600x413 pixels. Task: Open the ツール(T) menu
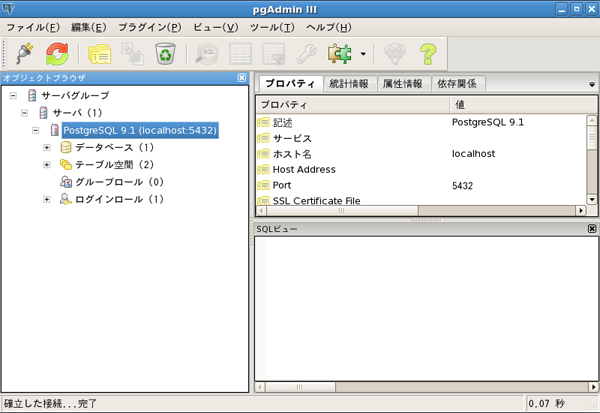(272, 28)
